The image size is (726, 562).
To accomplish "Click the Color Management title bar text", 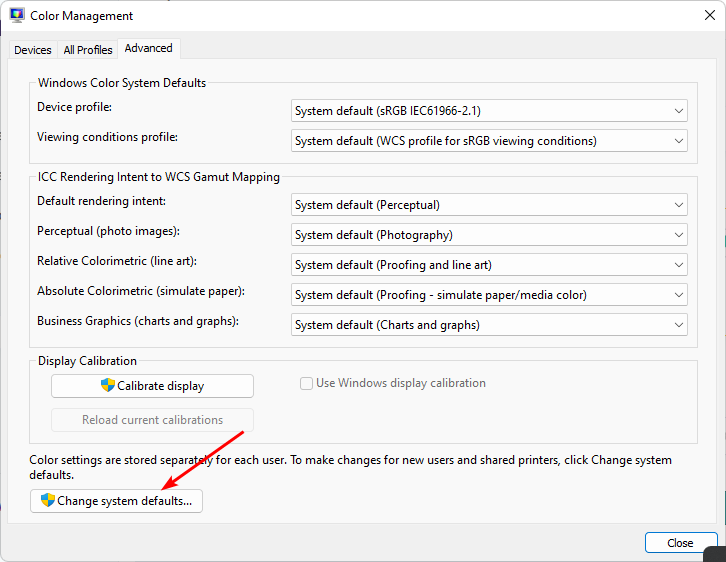I will pyautogui.click(x=82, y=16).
